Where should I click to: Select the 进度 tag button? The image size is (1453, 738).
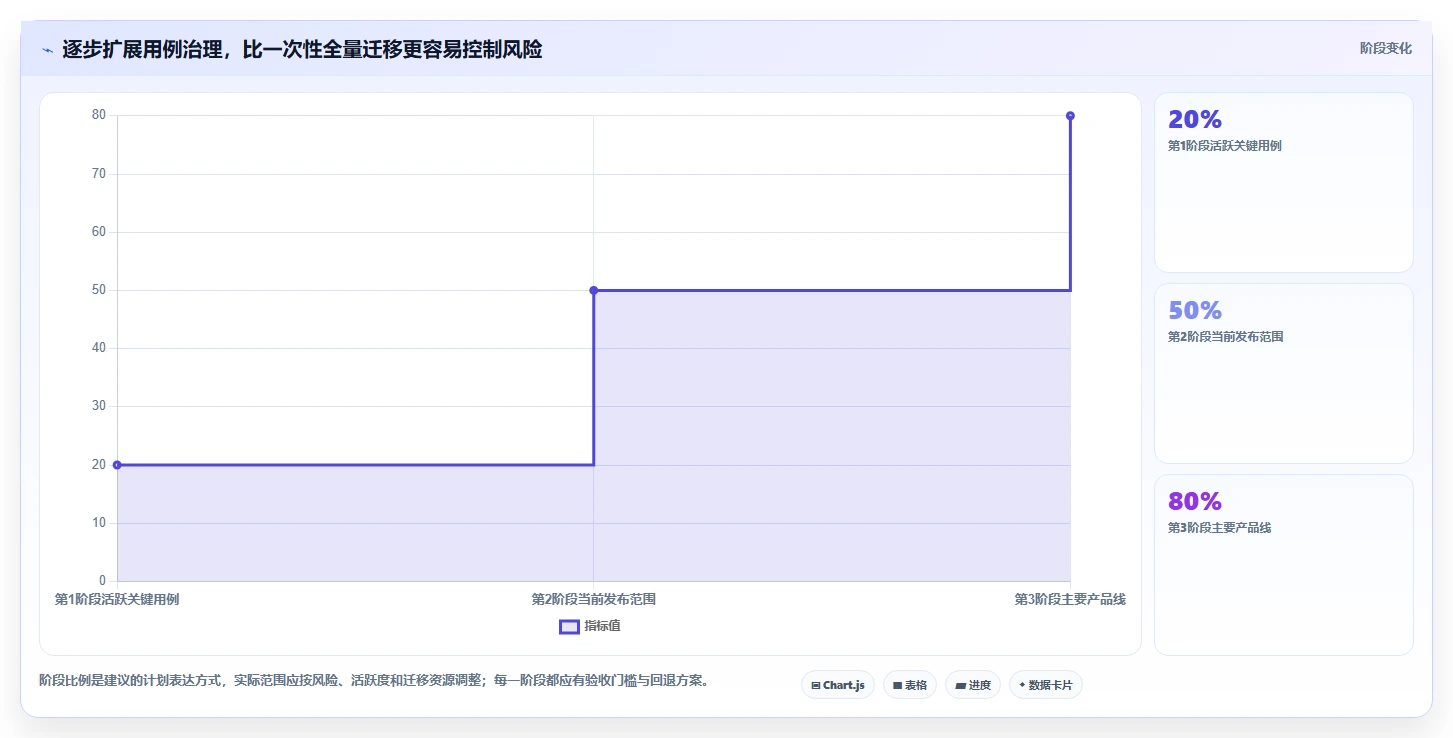(x=973, y=685)
